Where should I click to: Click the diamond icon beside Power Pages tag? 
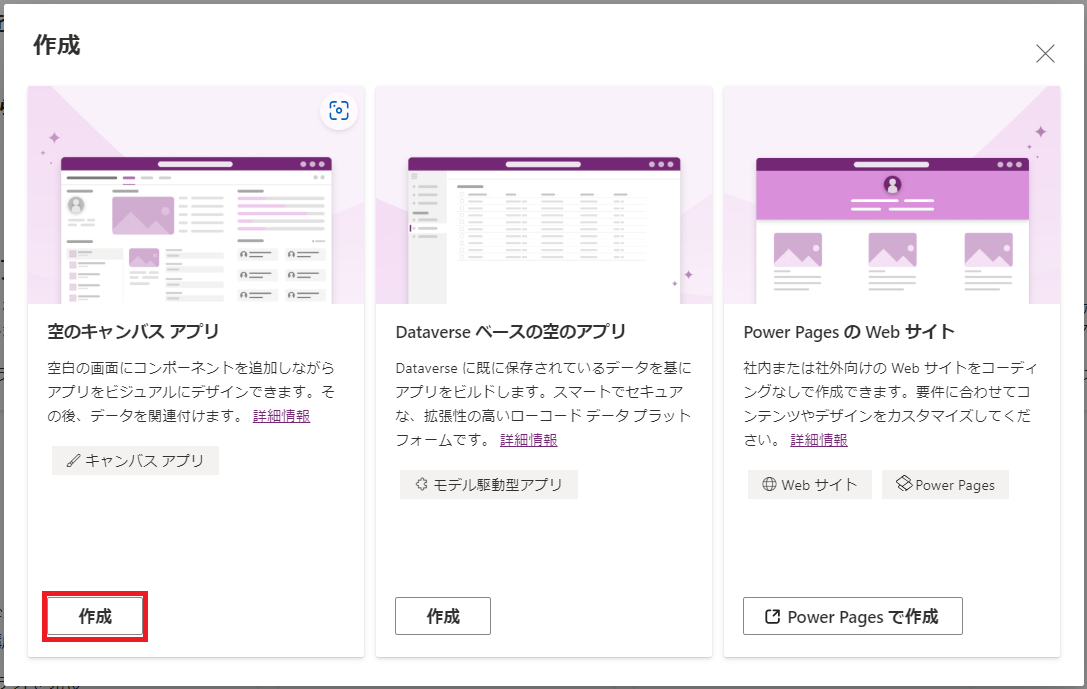[904, 483]
